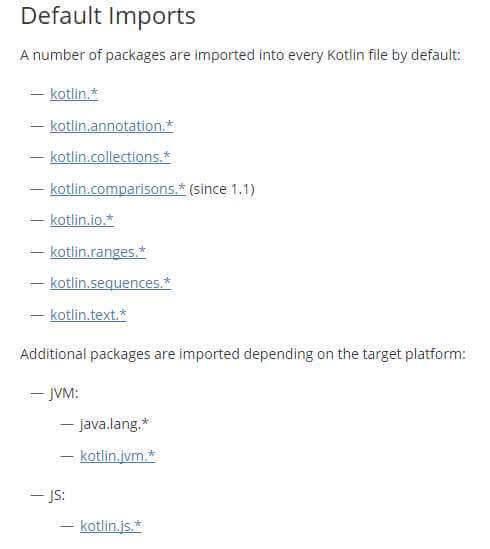The width and height of the screenshot is (490, 549).
Task: Click the java.lang.* plain text entry
Action: pyautogui.click(x=114, y=424)
